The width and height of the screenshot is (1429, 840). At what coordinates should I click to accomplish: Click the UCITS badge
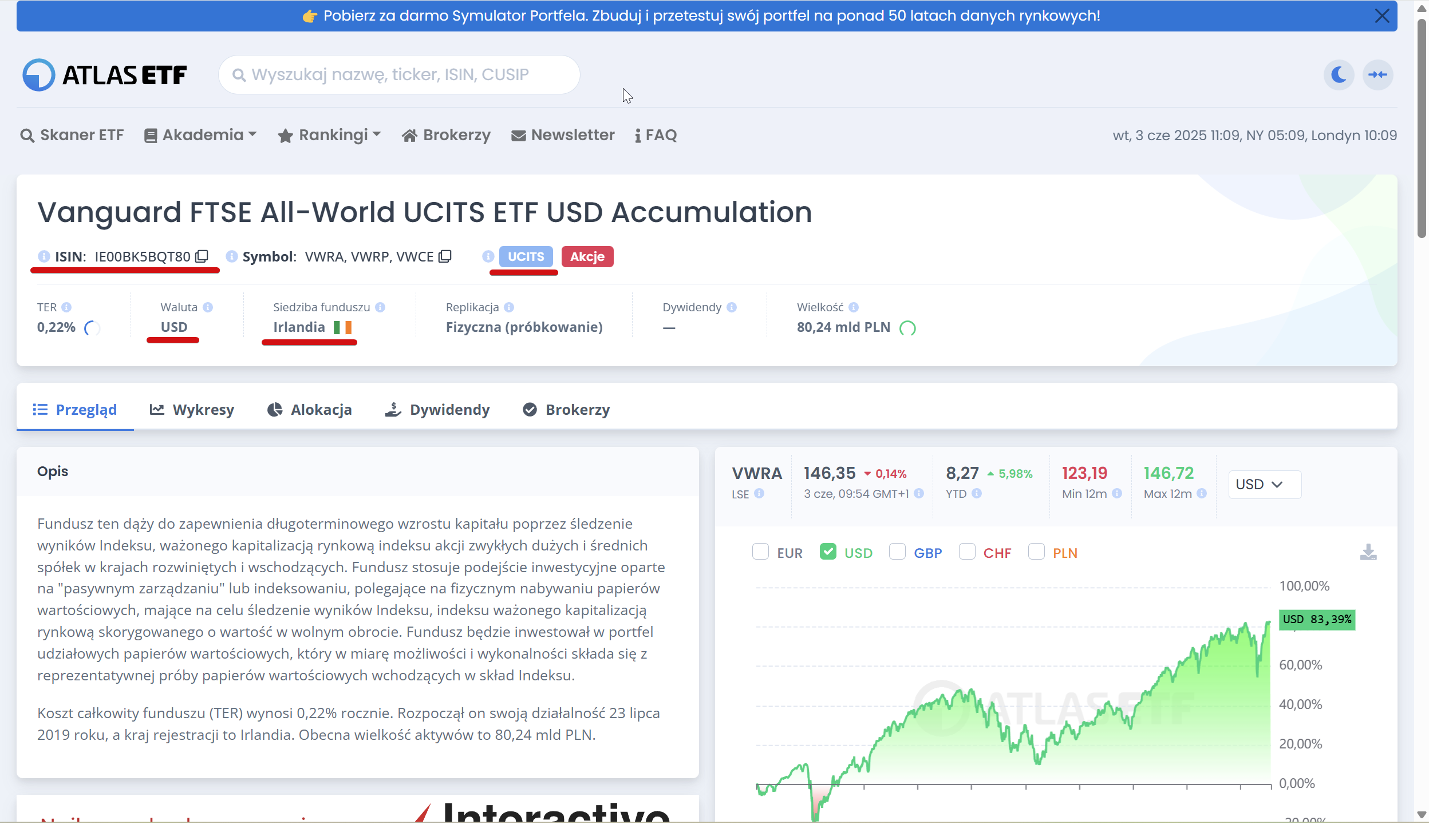tap(526, 256)
